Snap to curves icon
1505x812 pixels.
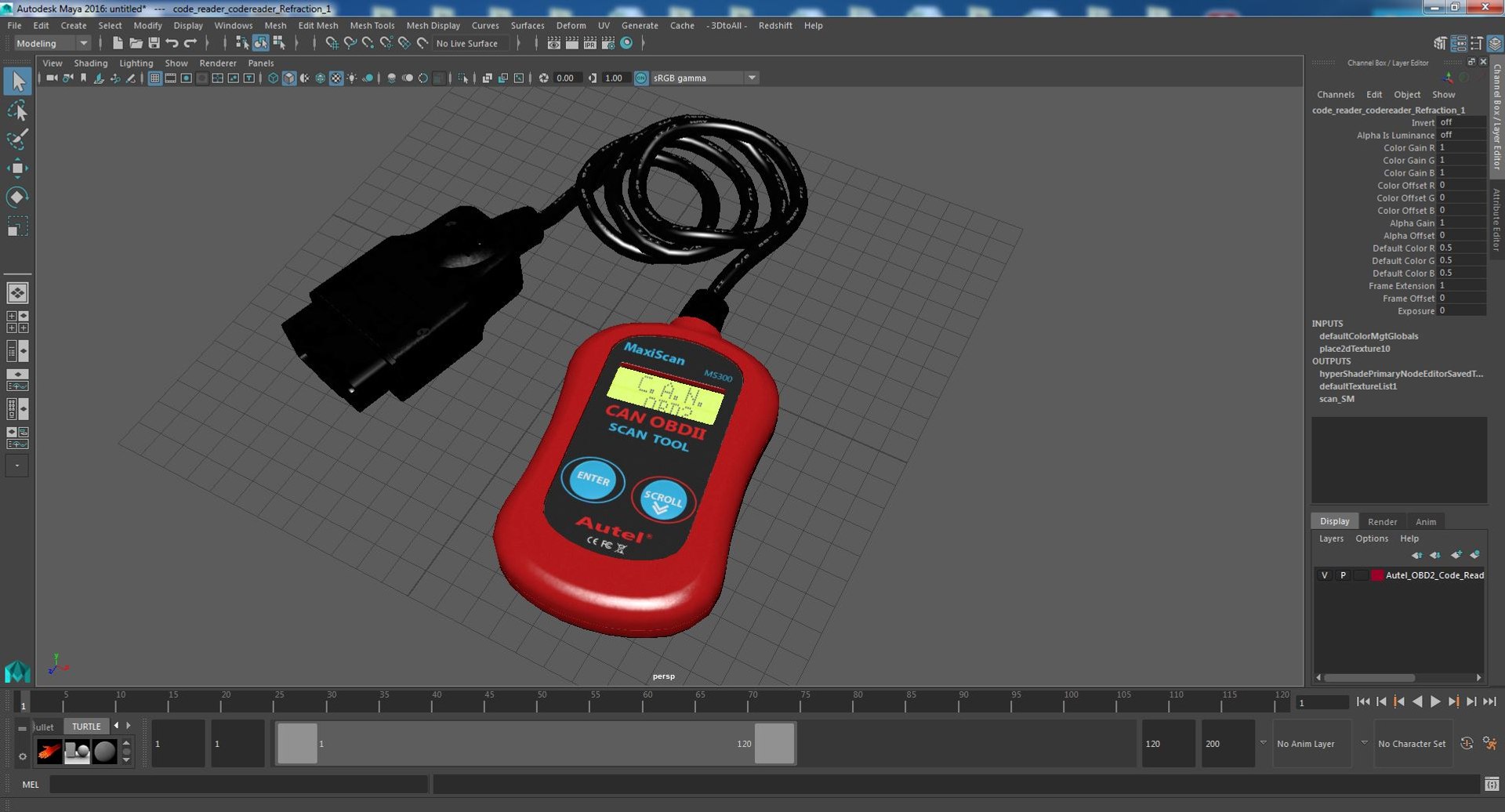[x=350, y=43]
